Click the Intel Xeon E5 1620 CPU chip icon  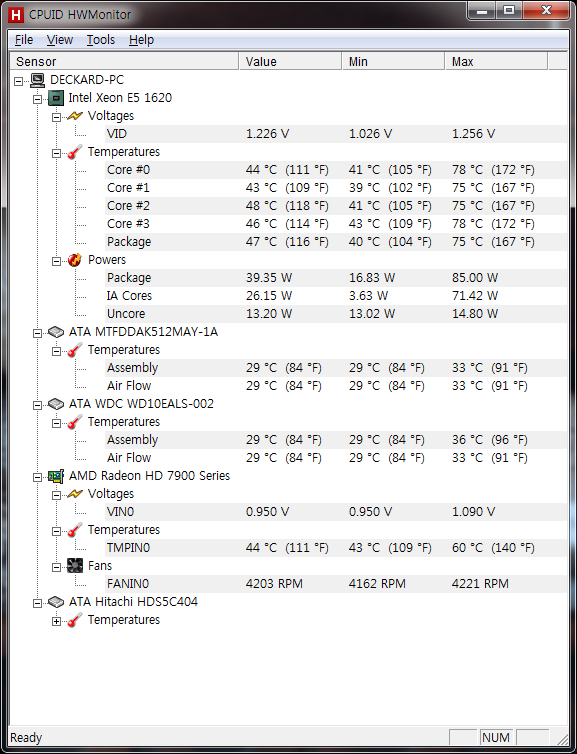point(56,98)
